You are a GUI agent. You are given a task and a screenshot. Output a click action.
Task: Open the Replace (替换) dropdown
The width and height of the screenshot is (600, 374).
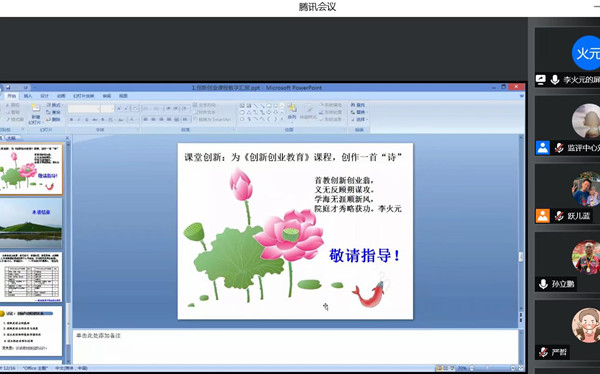pyautogui.click(x=359, y=112)
